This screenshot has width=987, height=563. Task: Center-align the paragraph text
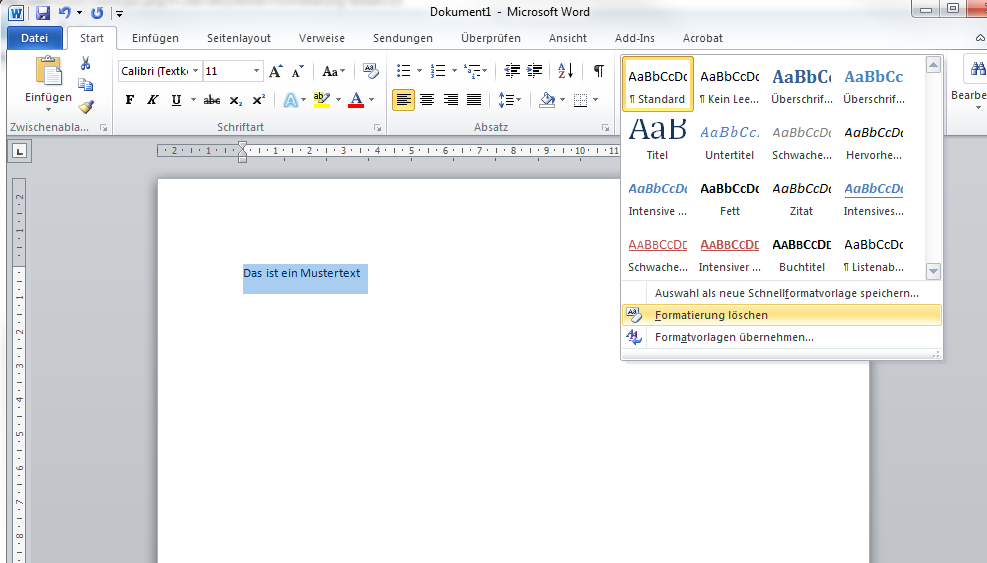[x=427, y=100]
